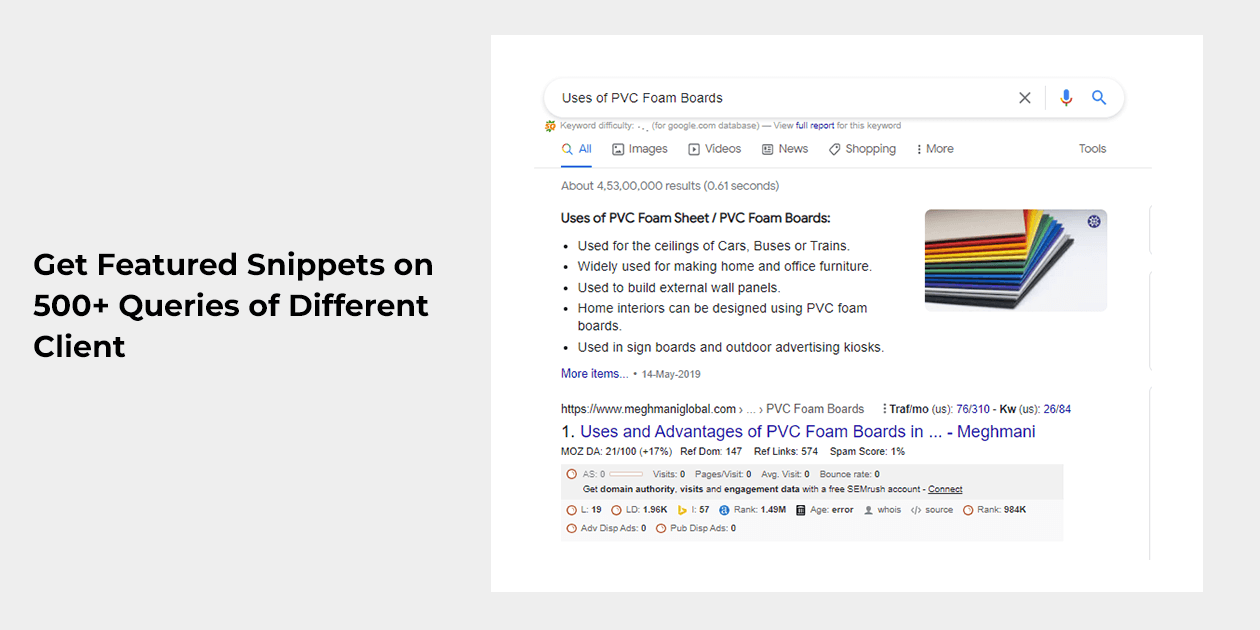Click the source code brackets icon
The width and height of the screenshot is (1260, 630).
click(x=916, y=510)
